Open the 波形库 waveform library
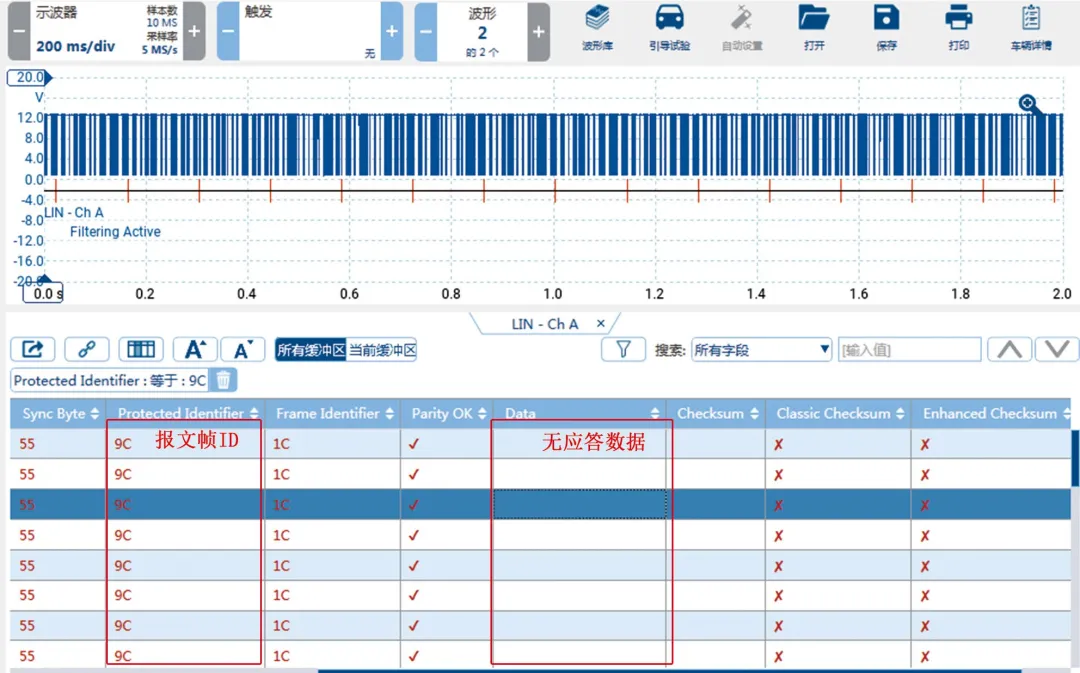1080x673 pixels. (598, 27)
